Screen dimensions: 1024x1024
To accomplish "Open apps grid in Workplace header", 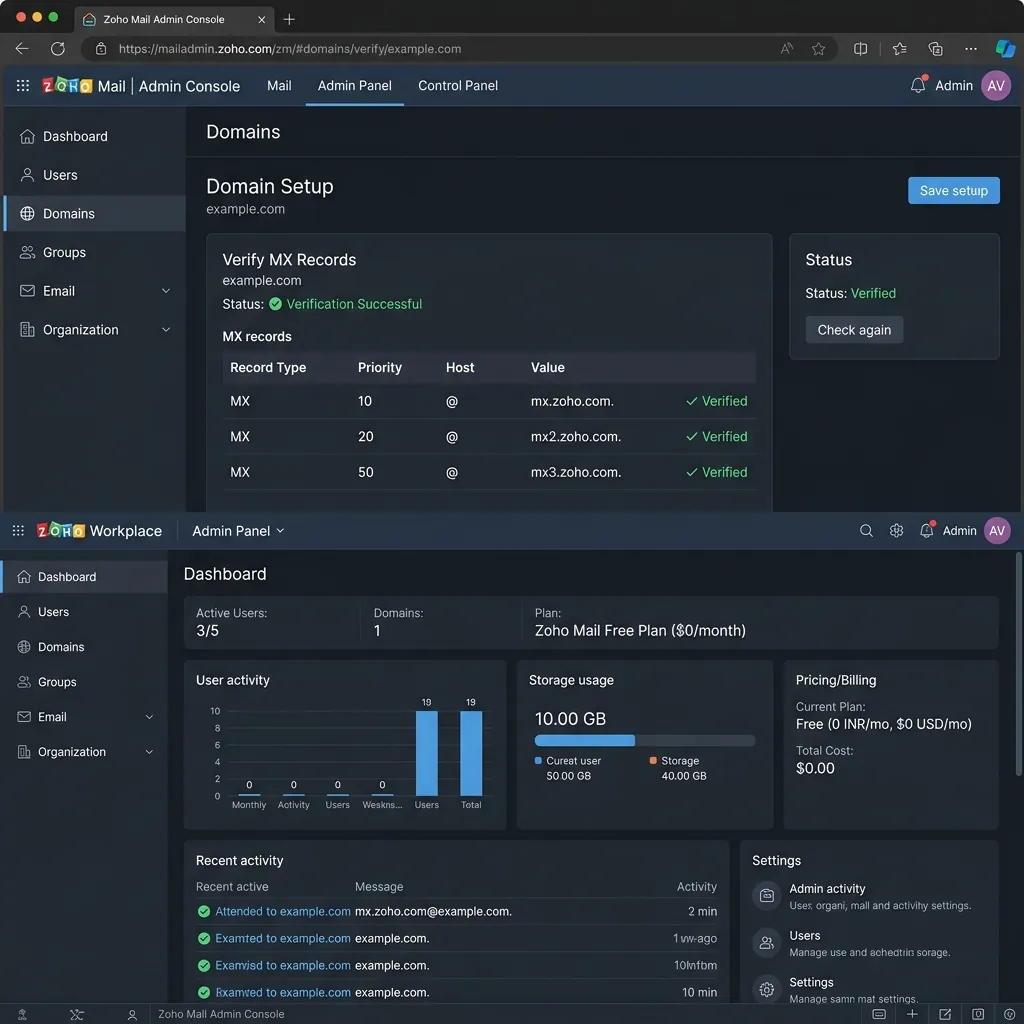I will pyautogui.click(x=18, y=531).
